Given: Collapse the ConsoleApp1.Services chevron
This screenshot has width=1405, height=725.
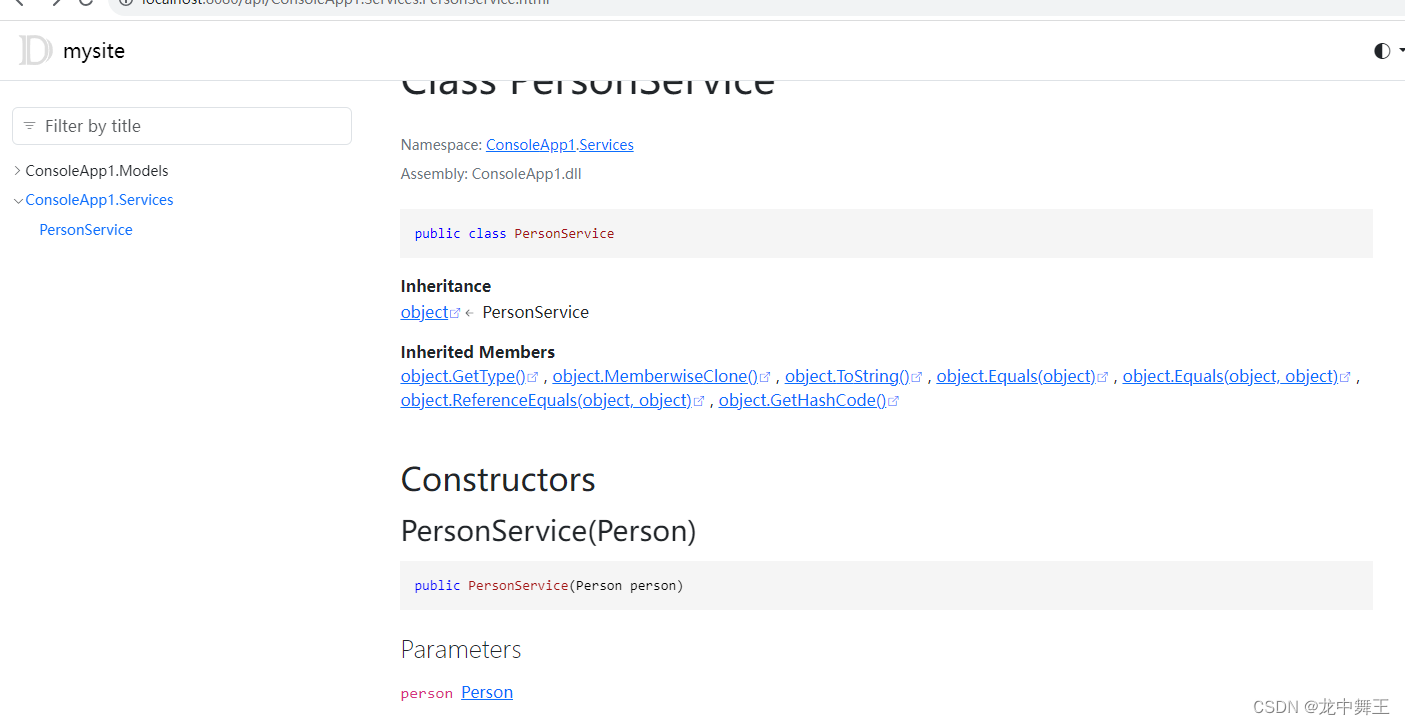Looking at the screenshot, I should [18, 200].
